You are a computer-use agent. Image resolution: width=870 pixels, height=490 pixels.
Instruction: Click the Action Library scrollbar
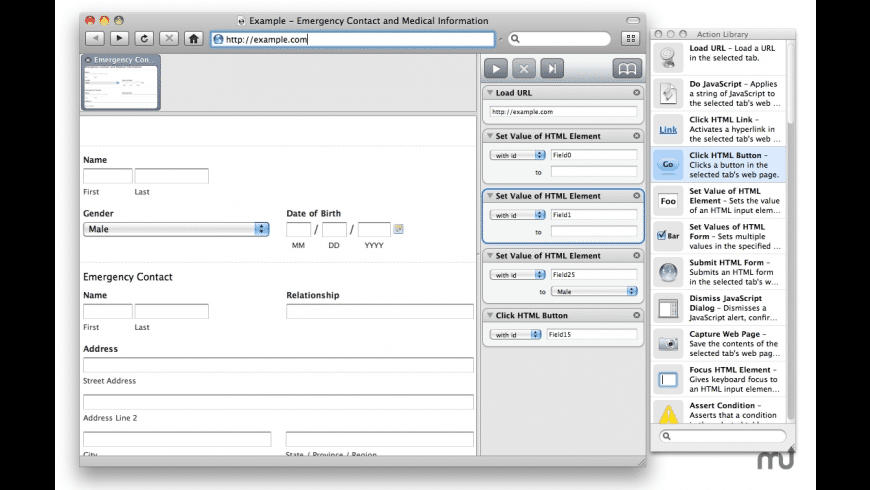click(791, 230)
